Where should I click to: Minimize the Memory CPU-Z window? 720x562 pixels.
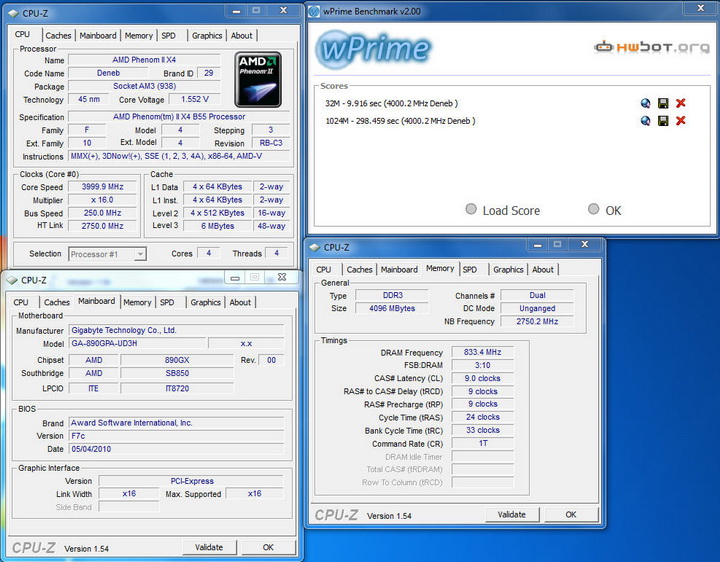538,245
